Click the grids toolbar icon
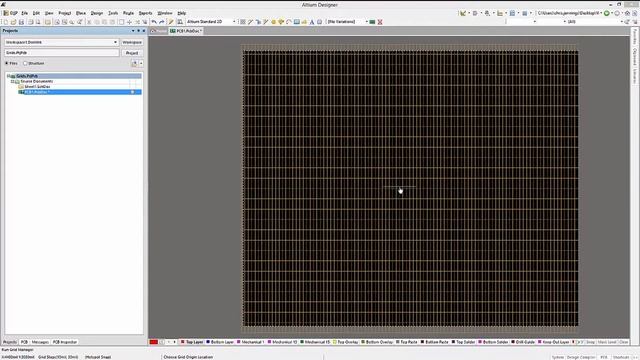 tap(525, 13)
